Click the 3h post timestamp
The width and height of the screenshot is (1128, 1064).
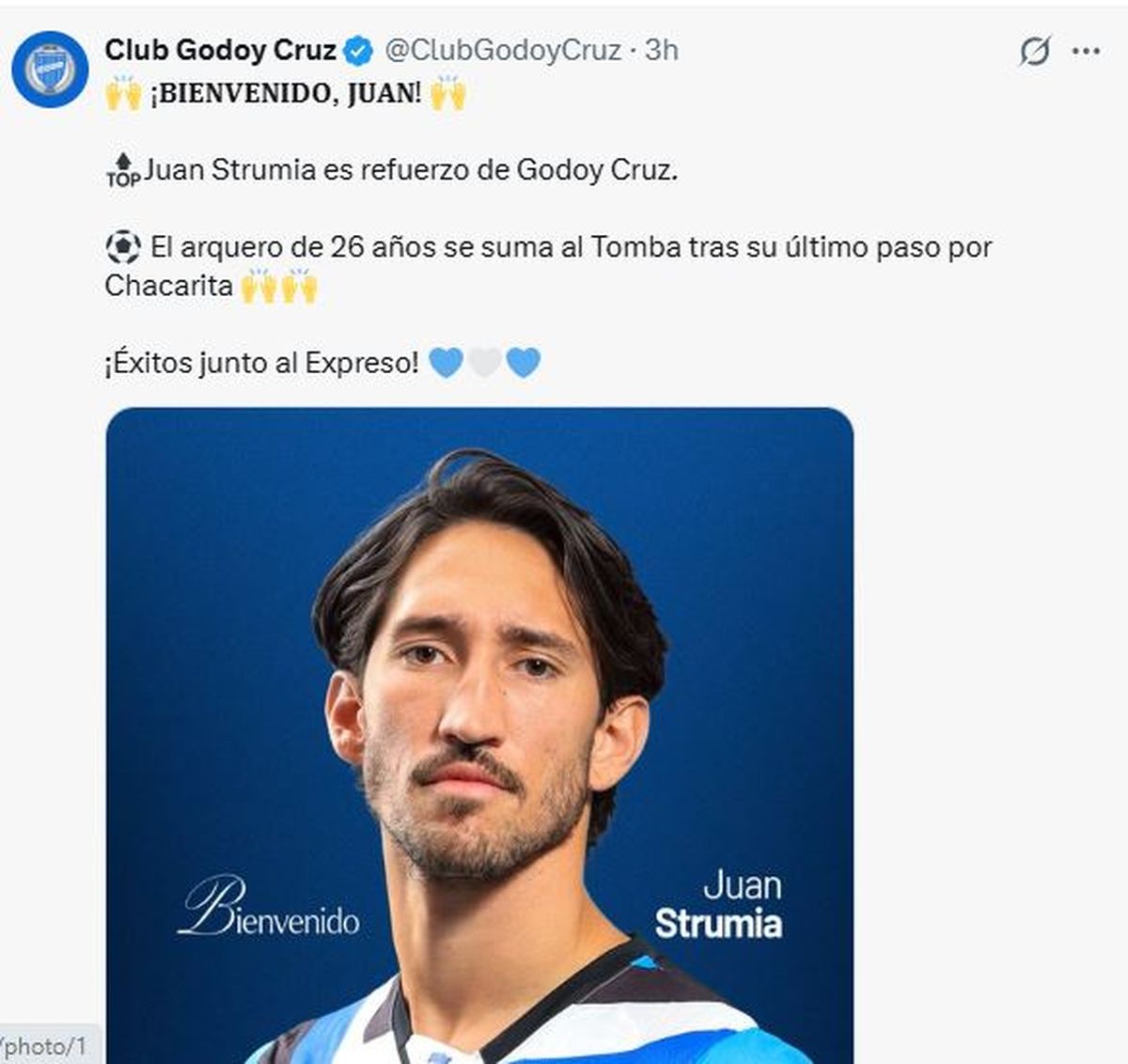click(662, 50)
